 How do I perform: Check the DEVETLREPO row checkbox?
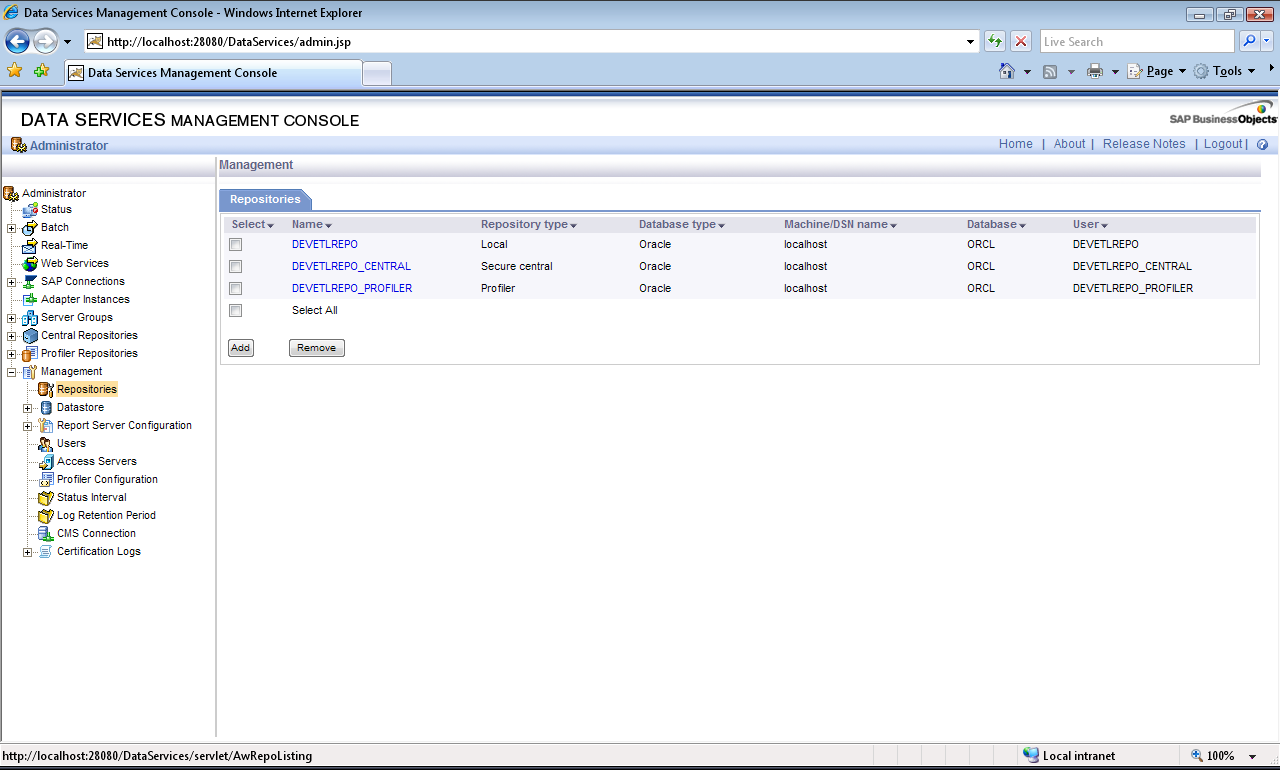coord(236,245)
